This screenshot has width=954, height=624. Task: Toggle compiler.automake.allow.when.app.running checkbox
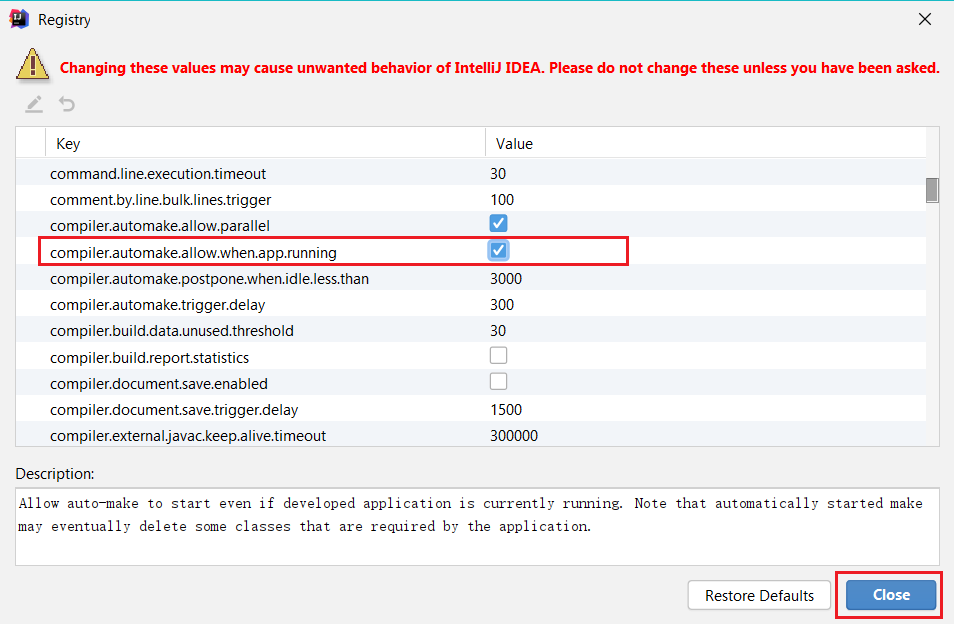pos(498,250)
